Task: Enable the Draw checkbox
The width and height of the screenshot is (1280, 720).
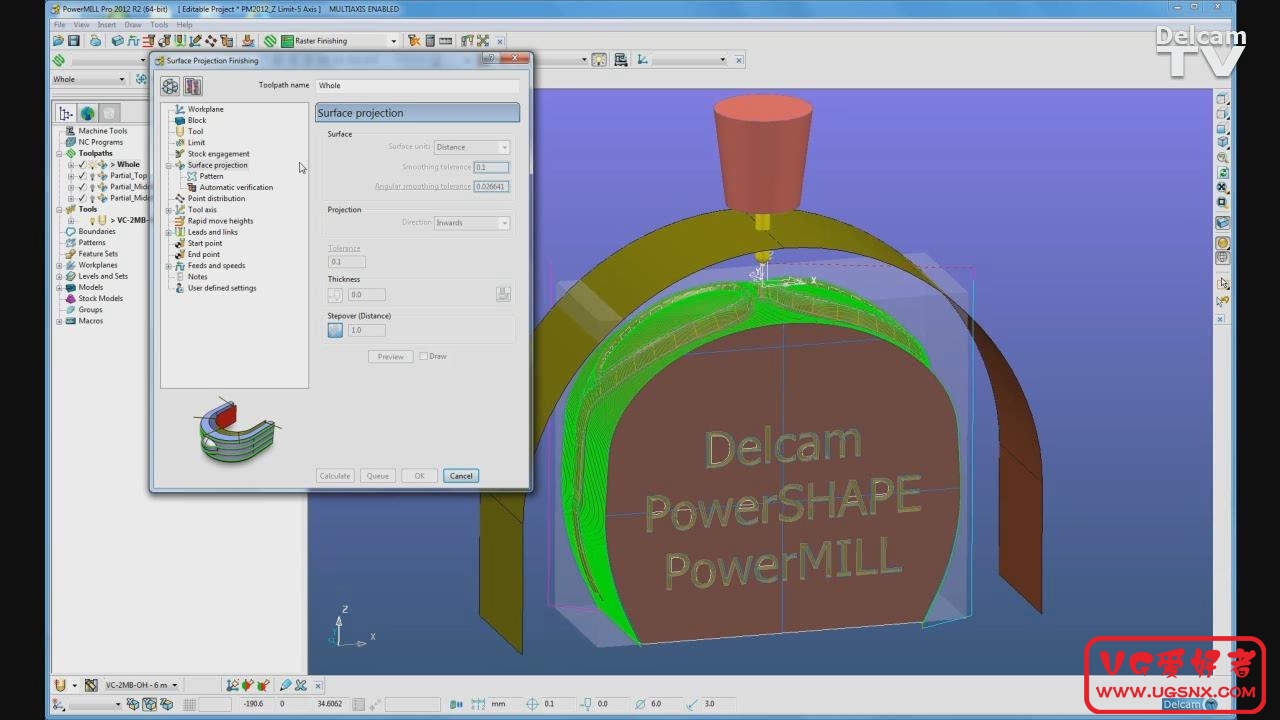Action: point(424,356)
